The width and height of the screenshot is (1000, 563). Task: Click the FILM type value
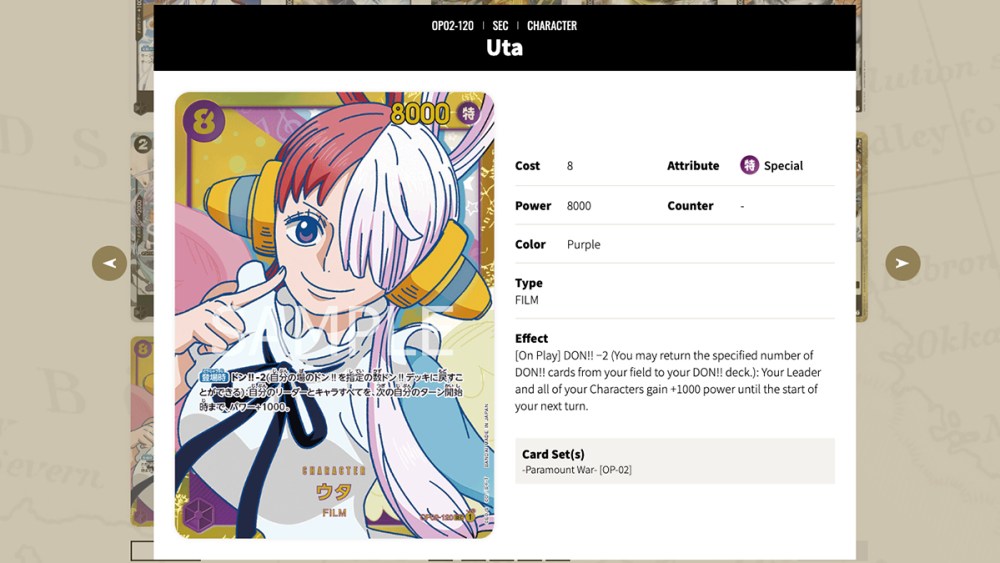(x=527, y=300)
